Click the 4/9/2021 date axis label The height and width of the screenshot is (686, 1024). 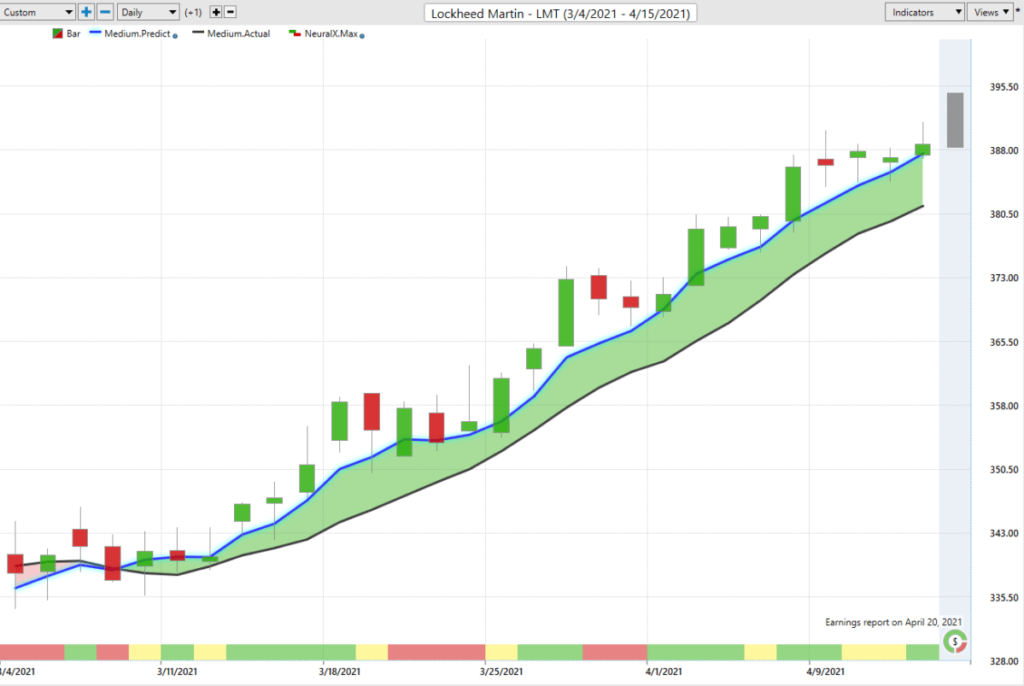point(825,671)
